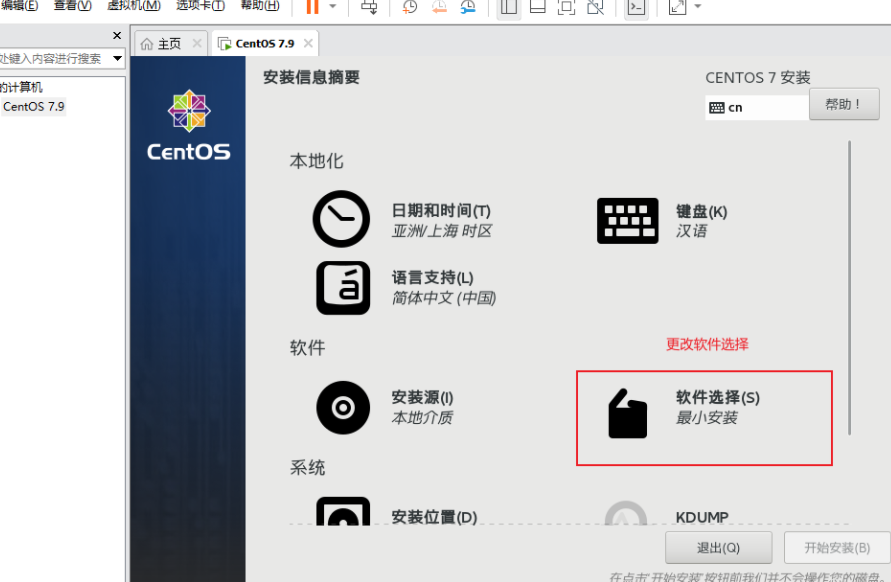Click the CentOS logo in sidebar
891x582 pixels.
point(189,125)
